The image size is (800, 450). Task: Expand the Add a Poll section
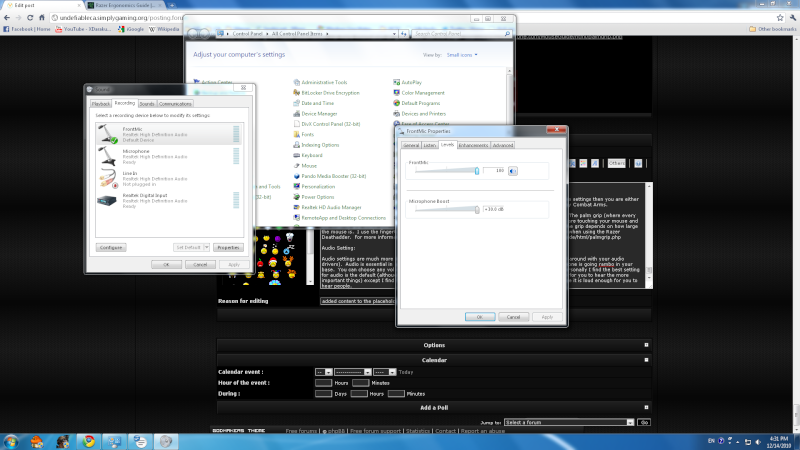(x=646, y=408)
